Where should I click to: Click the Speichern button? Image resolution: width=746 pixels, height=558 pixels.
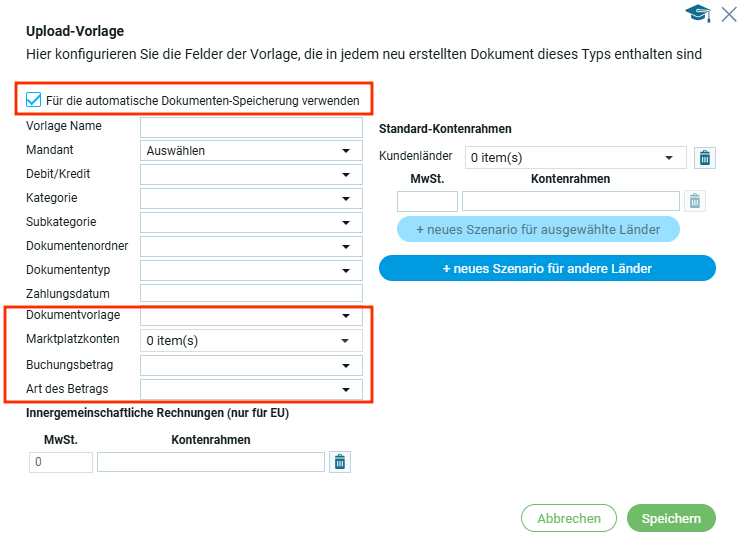(671, 518)
